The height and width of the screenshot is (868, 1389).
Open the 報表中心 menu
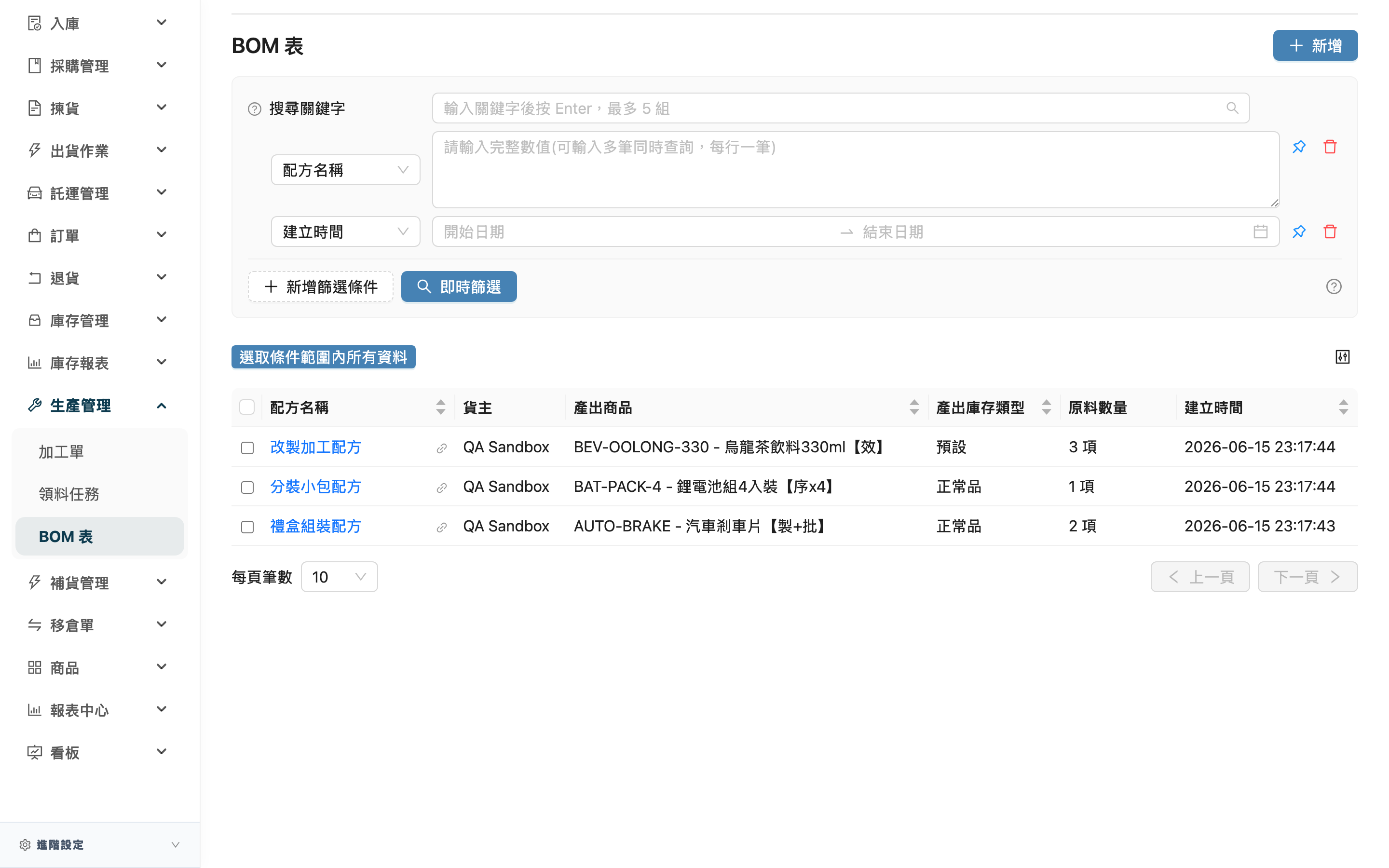pos(100,710)
